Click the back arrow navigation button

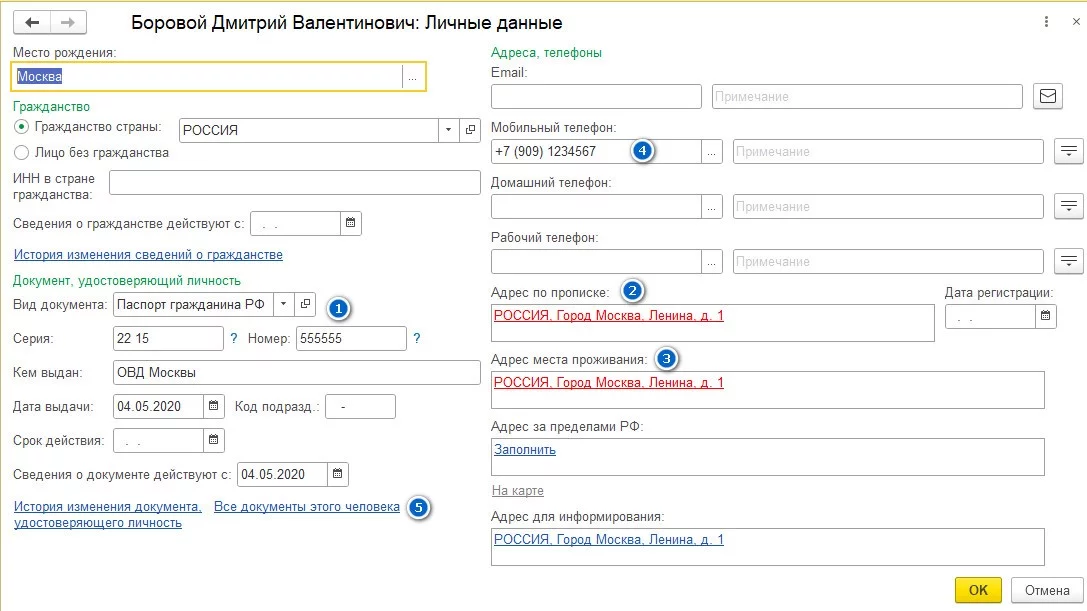pos(33,22)
